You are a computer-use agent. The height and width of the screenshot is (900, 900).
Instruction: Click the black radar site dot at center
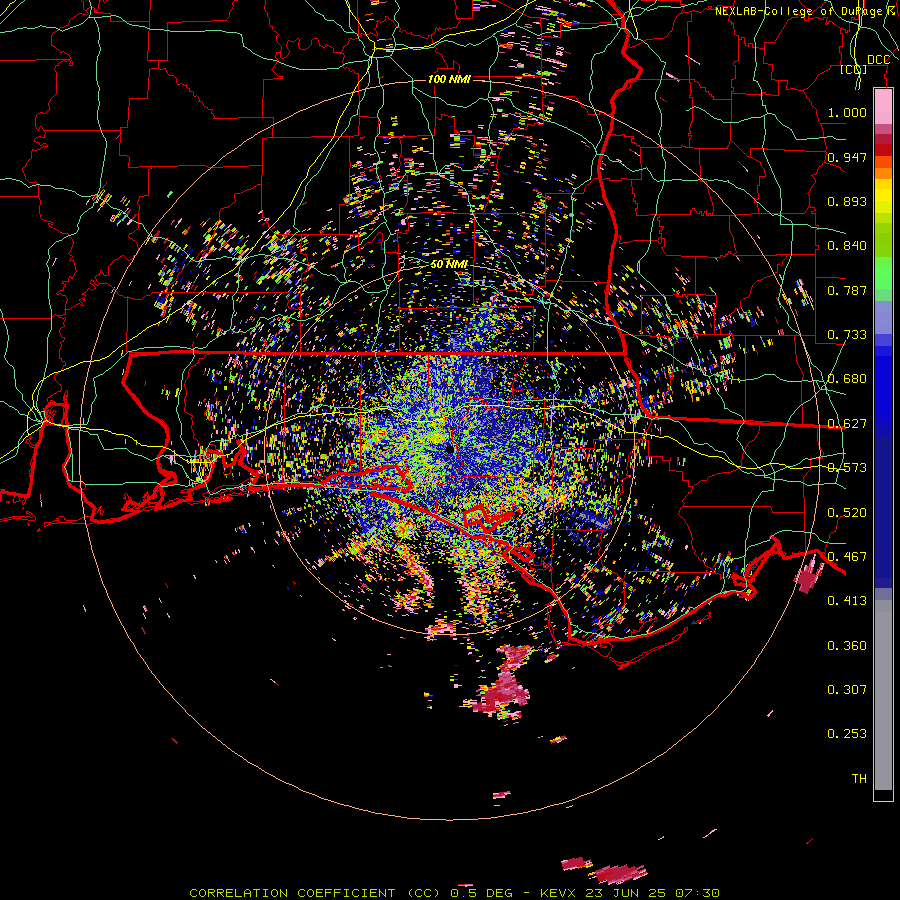450,449
